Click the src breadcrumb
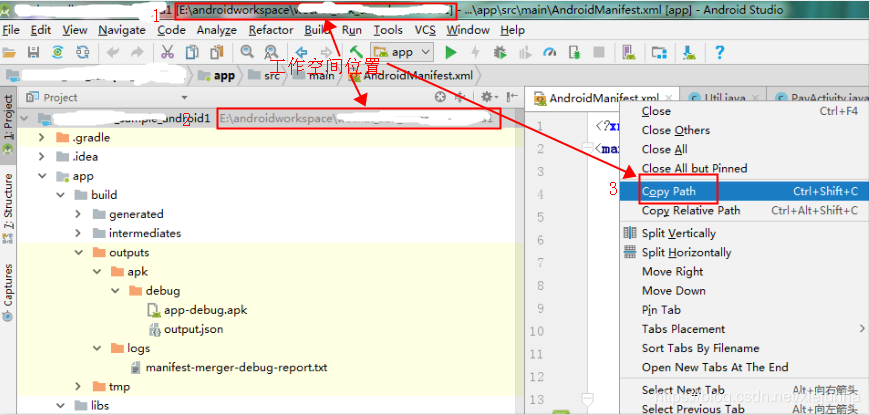This screenshot has height=415, width=870. coord(265,75)
